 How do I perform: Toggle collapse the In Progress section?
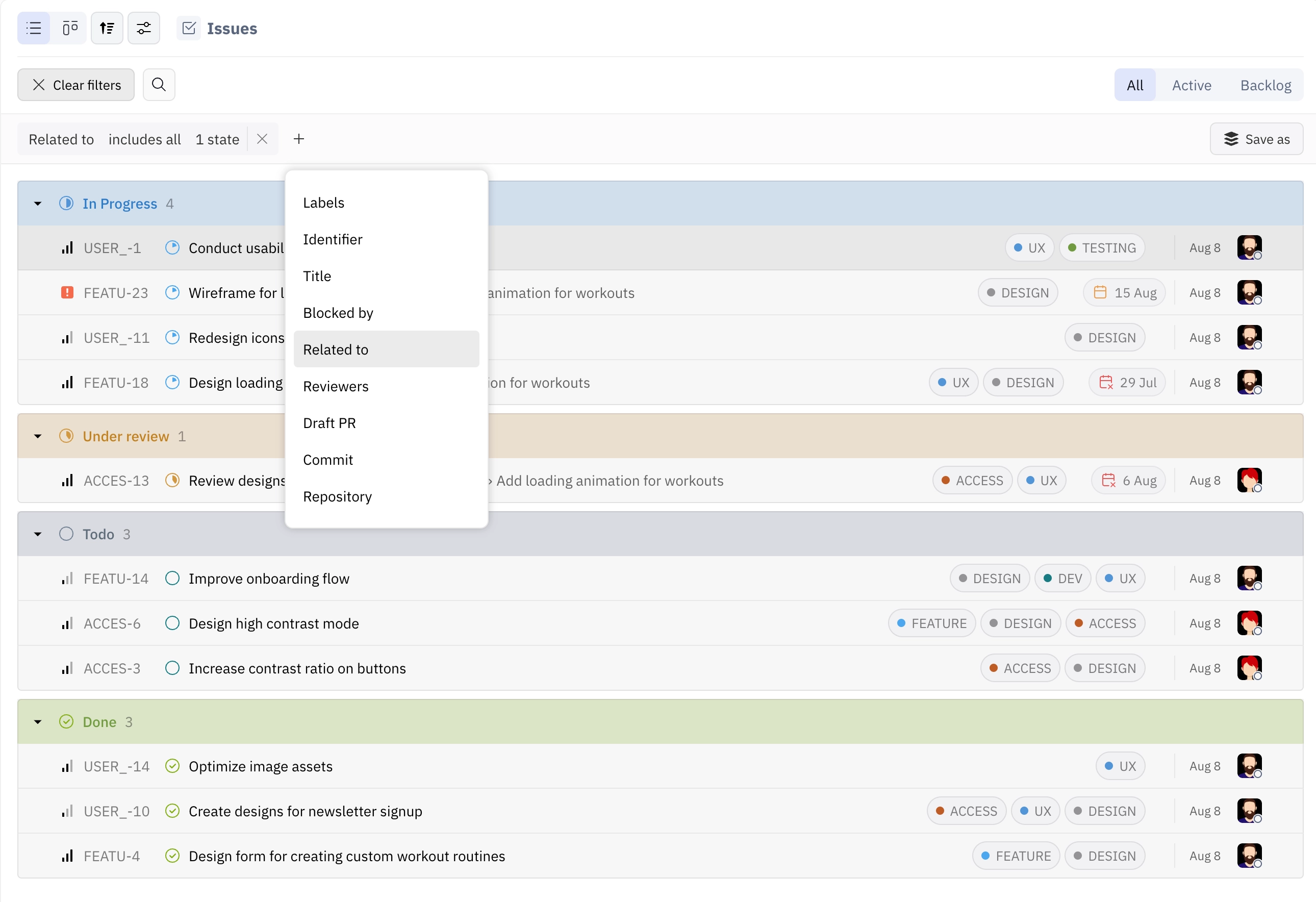click(37, 204)
